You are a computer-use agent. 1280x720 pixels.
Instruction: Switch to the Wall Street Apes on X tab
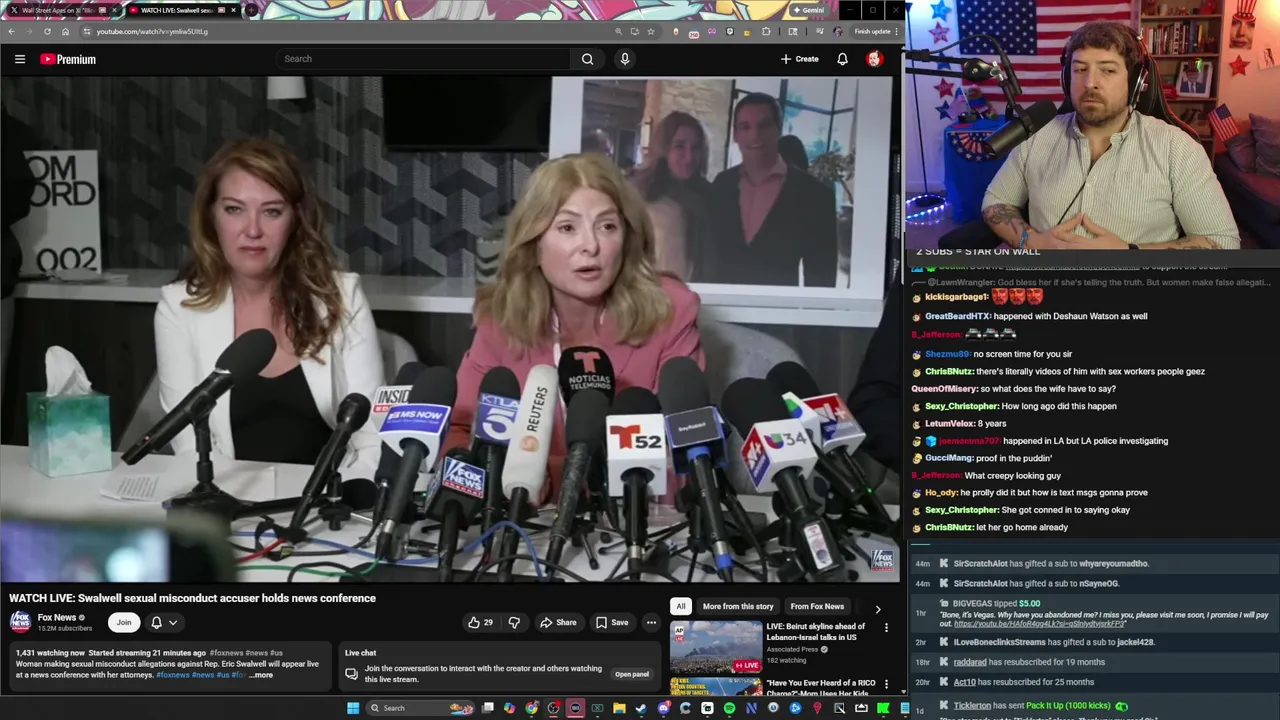point(63,10)
